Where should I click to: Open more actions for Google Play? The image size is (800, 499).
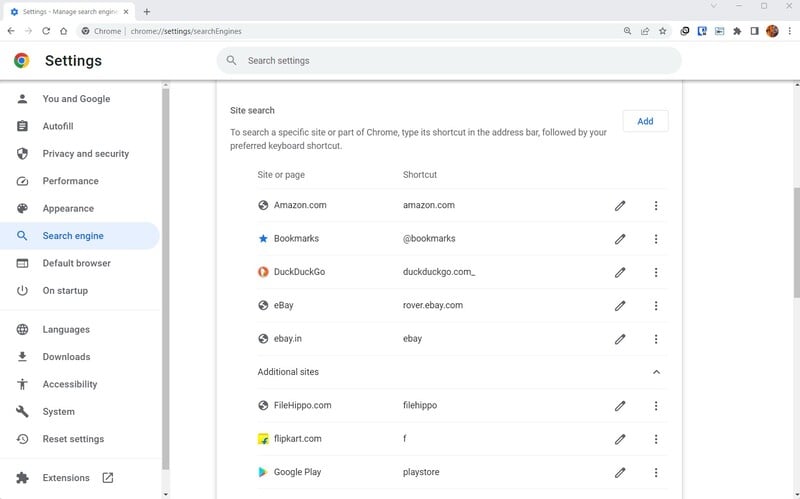click(x=656, y=472)
